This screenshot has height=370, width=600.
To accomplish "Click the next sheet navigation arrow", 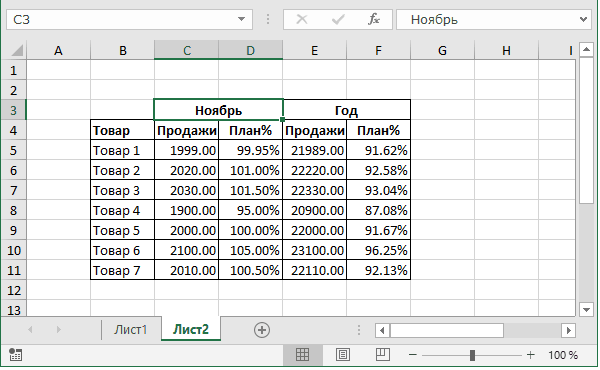I will pyautogui.click(x=58, y=329).
